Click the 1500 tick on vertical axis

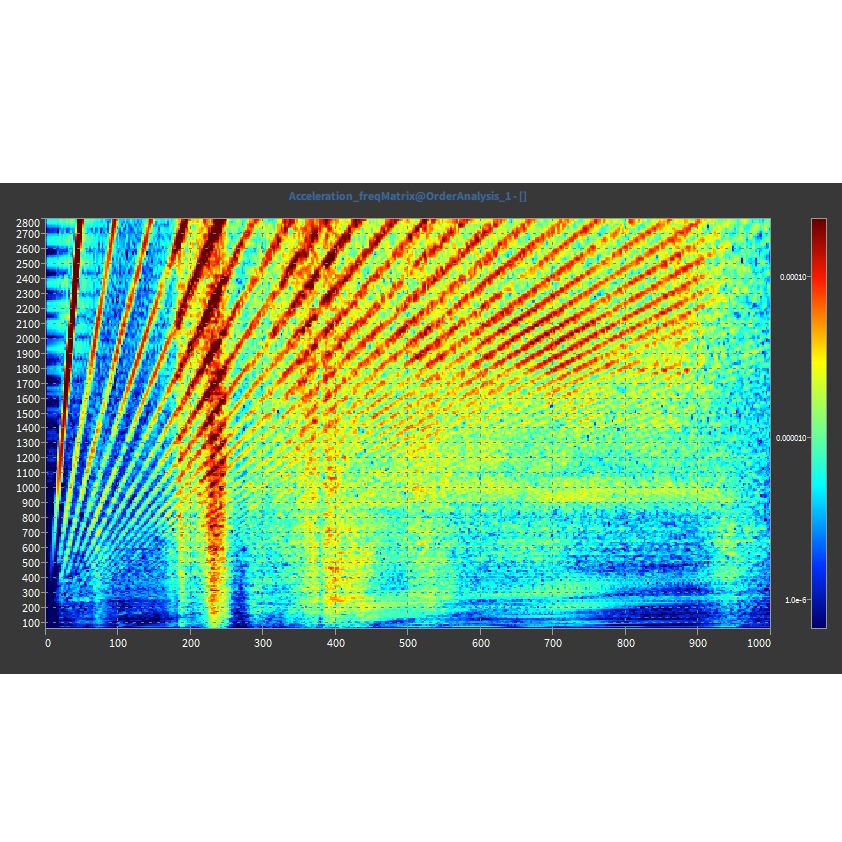pyautogui.click(x=27, y=413)
